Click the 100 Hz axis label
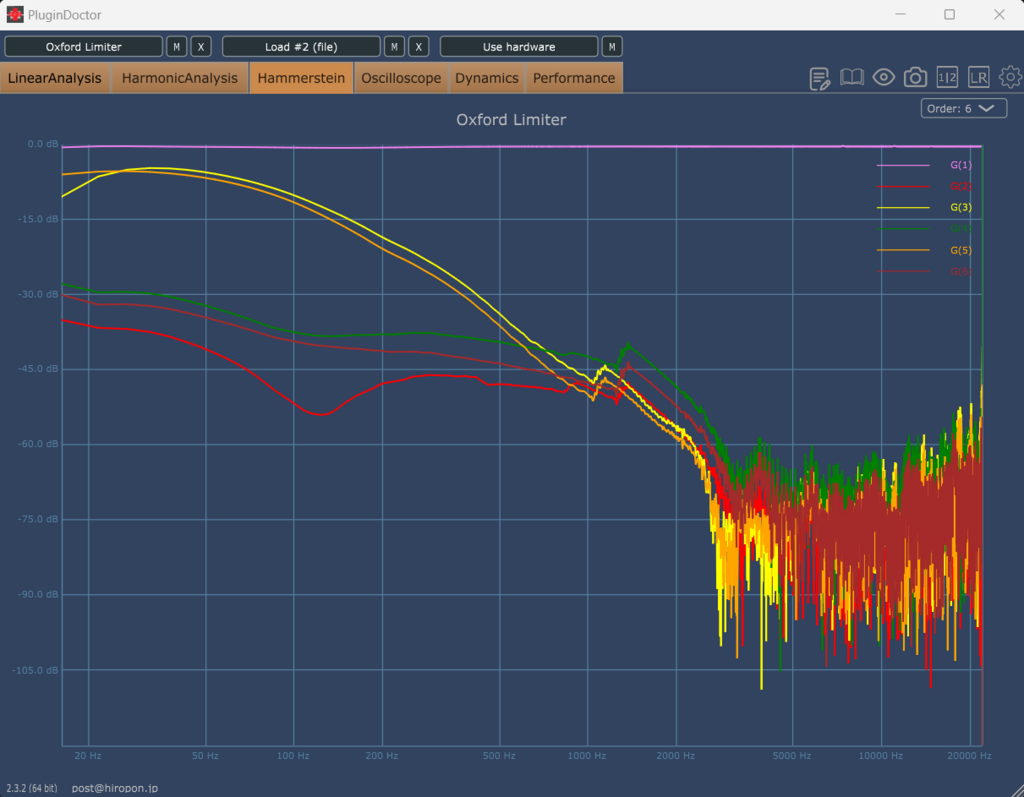 [293, 756]
